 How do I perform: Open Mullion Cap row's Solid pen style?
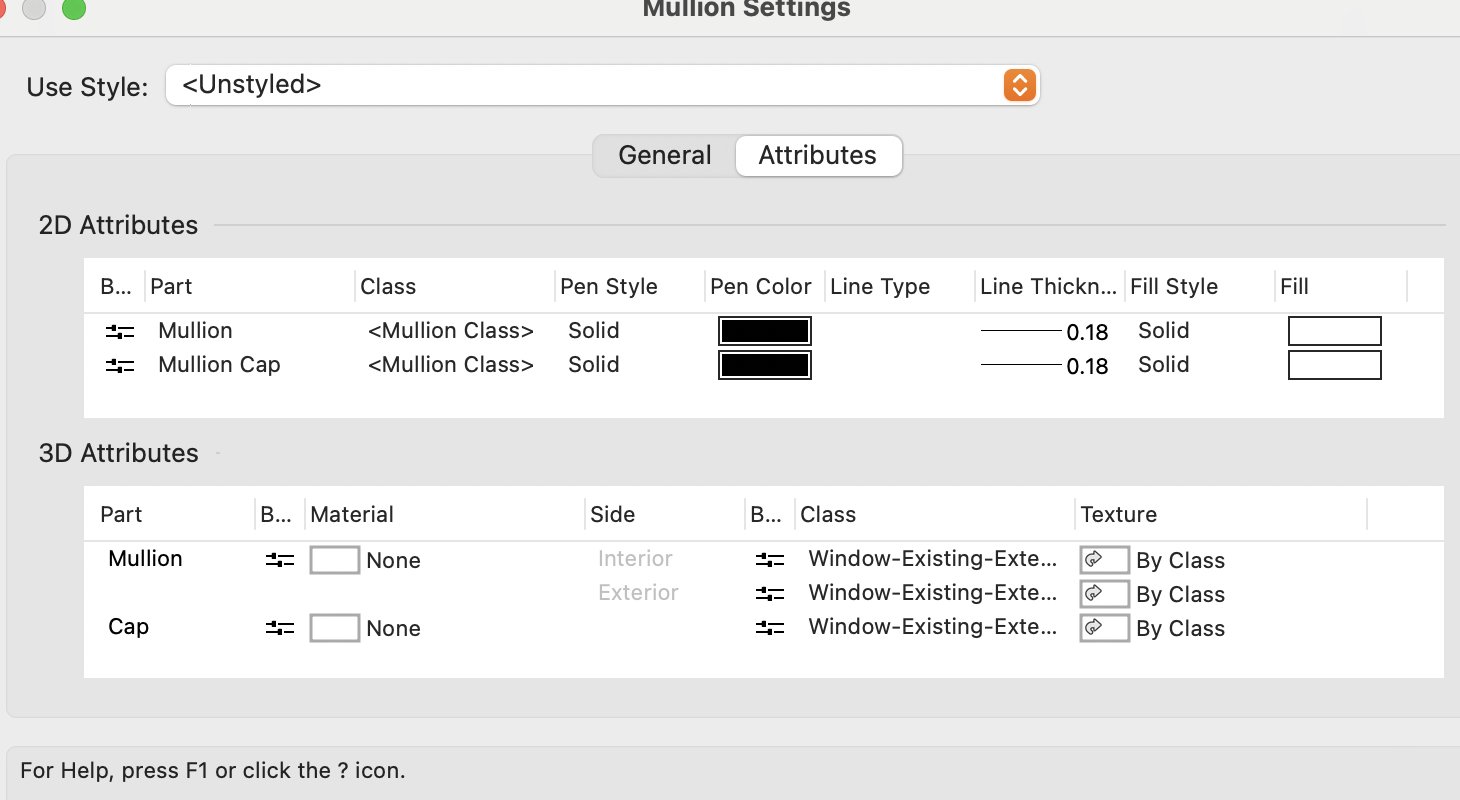pyautogui.click(x=594, y=365)
